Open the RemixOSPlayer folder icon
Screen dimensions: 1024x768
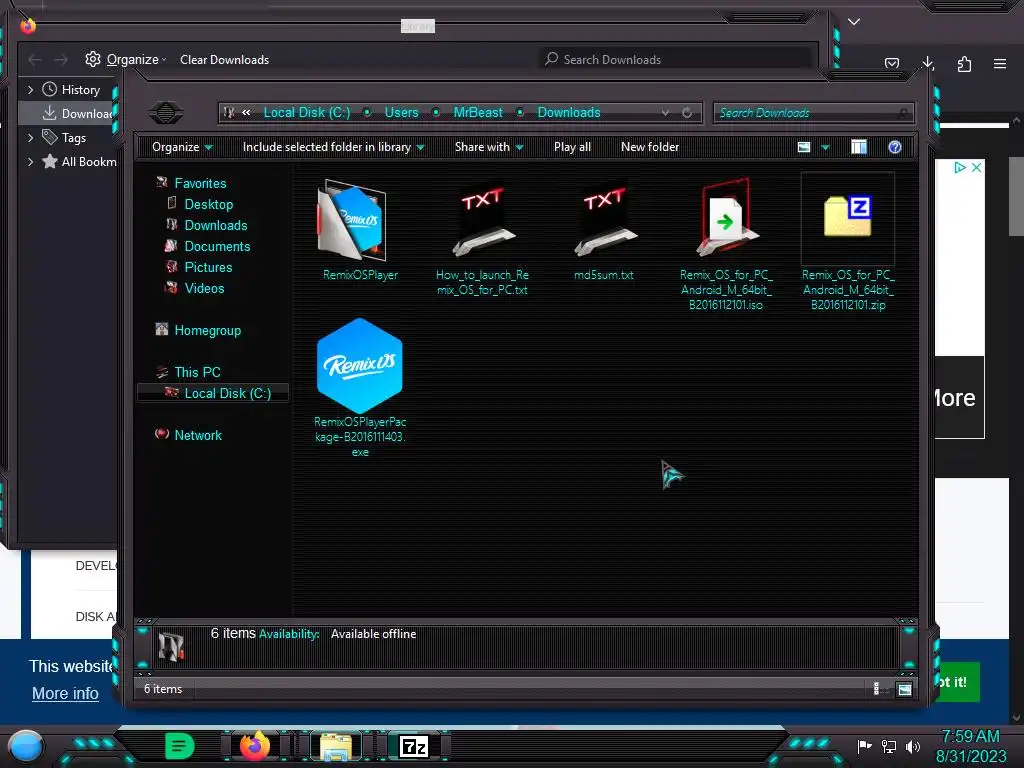coord(351,222)
